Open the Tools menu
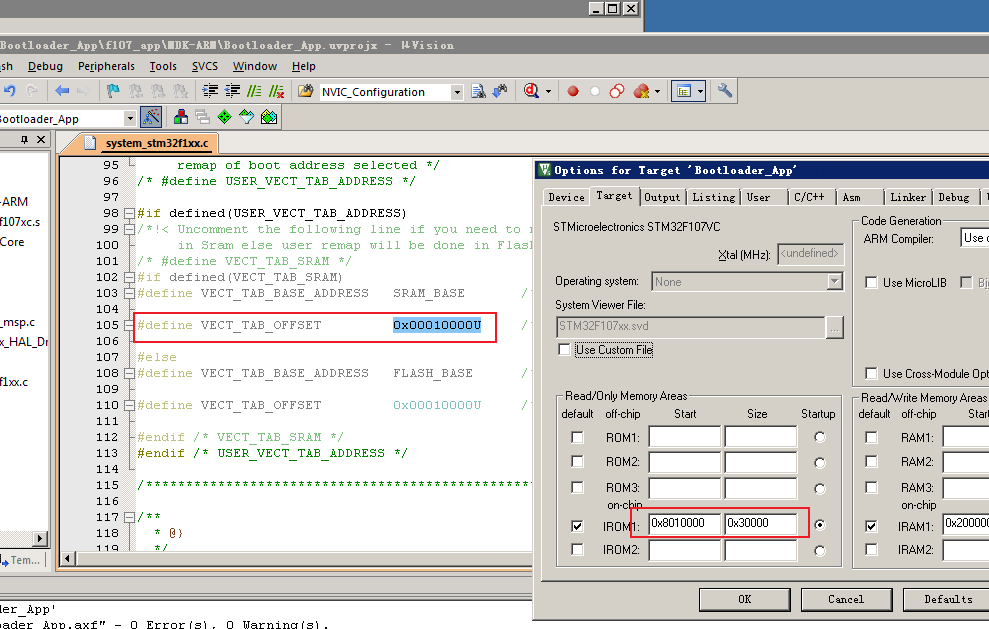Image resolution: width=989 pixels, height=629 pixels. click(163, 66)
